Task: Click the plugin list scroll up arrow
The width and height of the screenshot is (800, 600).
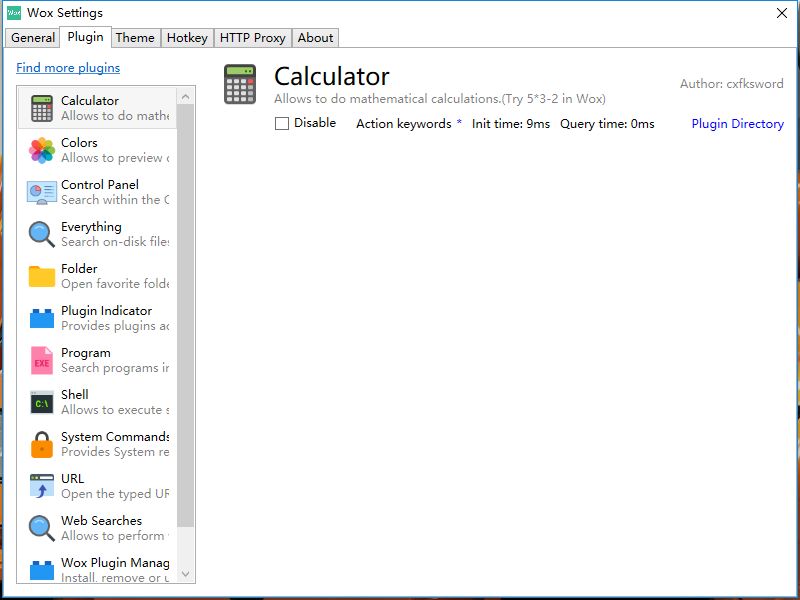Action: point(186,96)
